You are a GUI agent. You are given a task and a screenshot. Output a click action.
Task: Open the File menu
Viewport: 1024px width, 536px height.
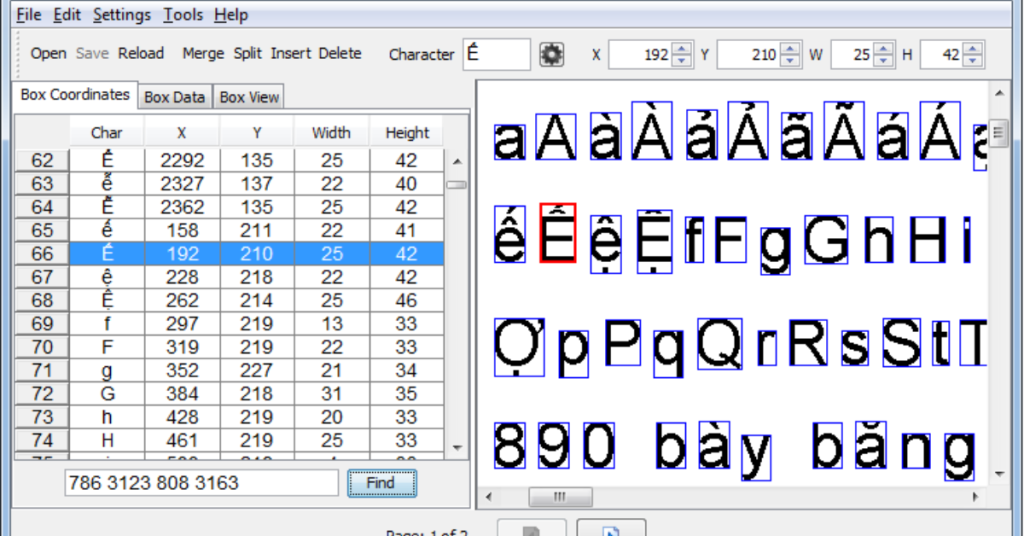tap(29, 15)
